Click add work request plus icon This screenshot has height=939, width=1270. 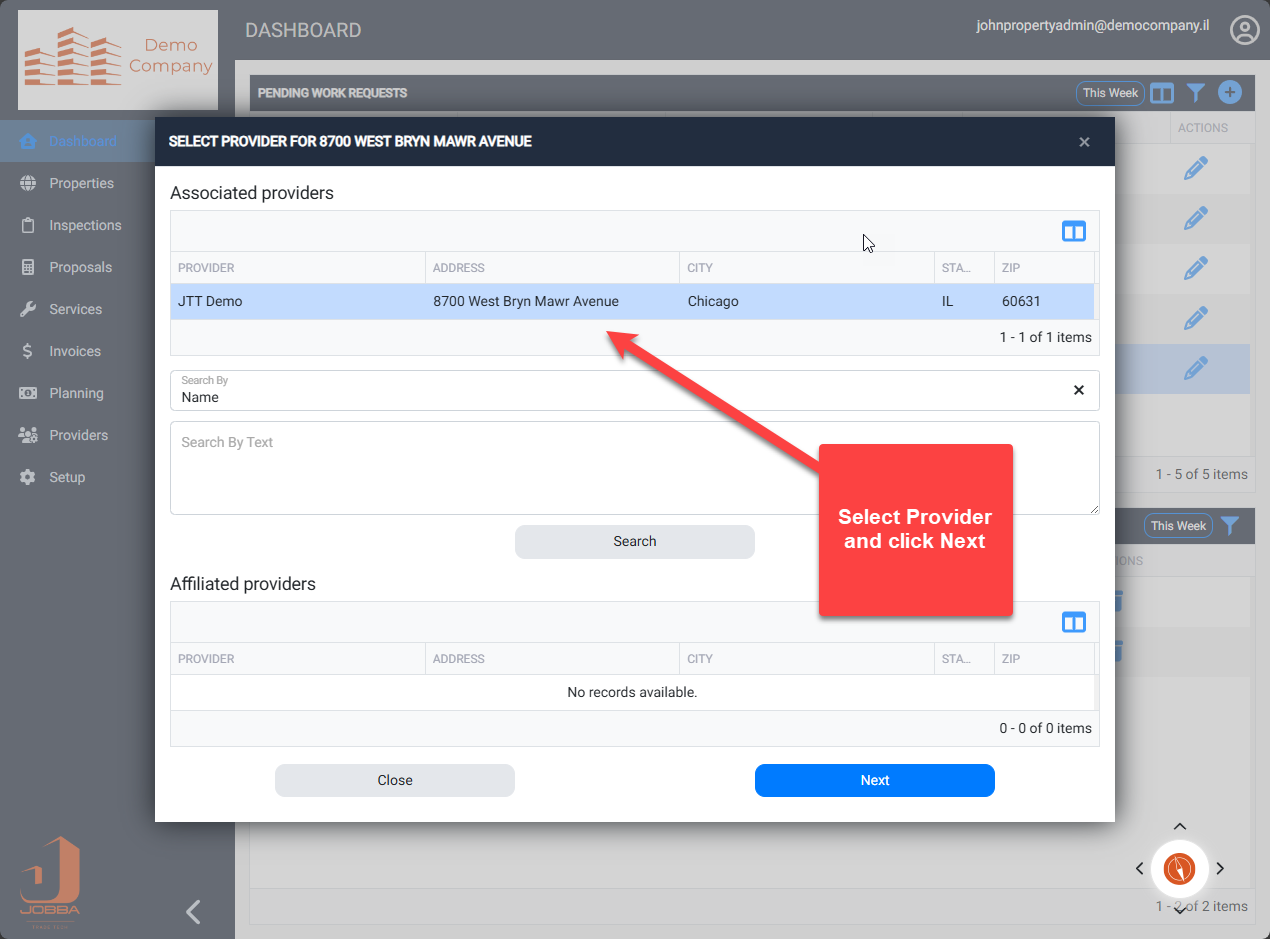tap(1229, 93)
